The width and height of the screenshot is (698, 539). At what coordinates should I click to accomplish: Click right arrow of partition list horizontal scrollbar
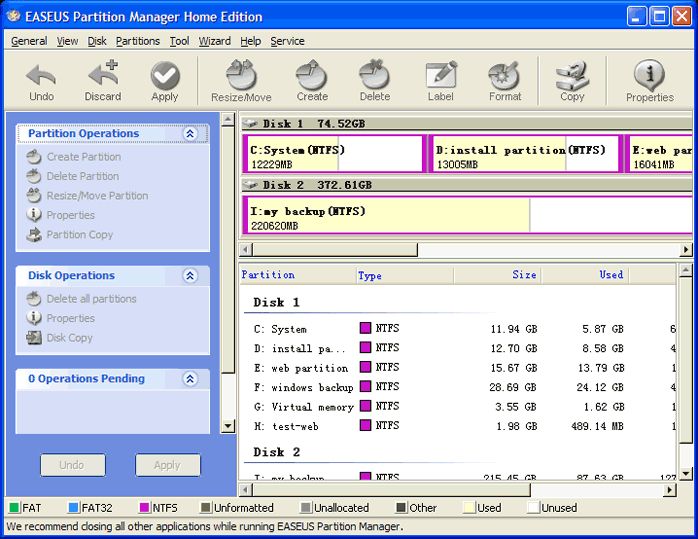669,490
